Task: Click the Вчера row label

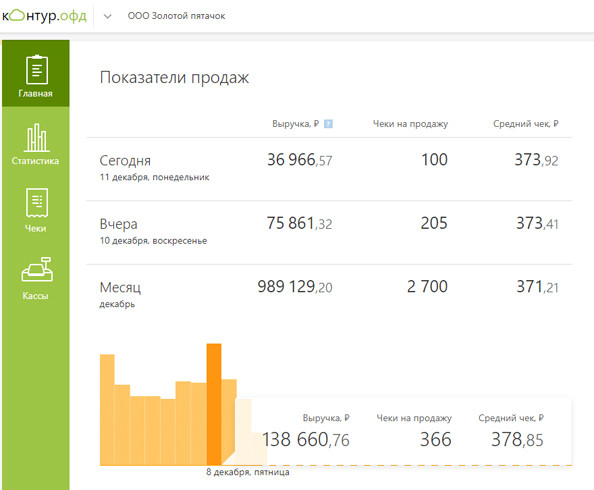Action: click(x=118, y=224)
